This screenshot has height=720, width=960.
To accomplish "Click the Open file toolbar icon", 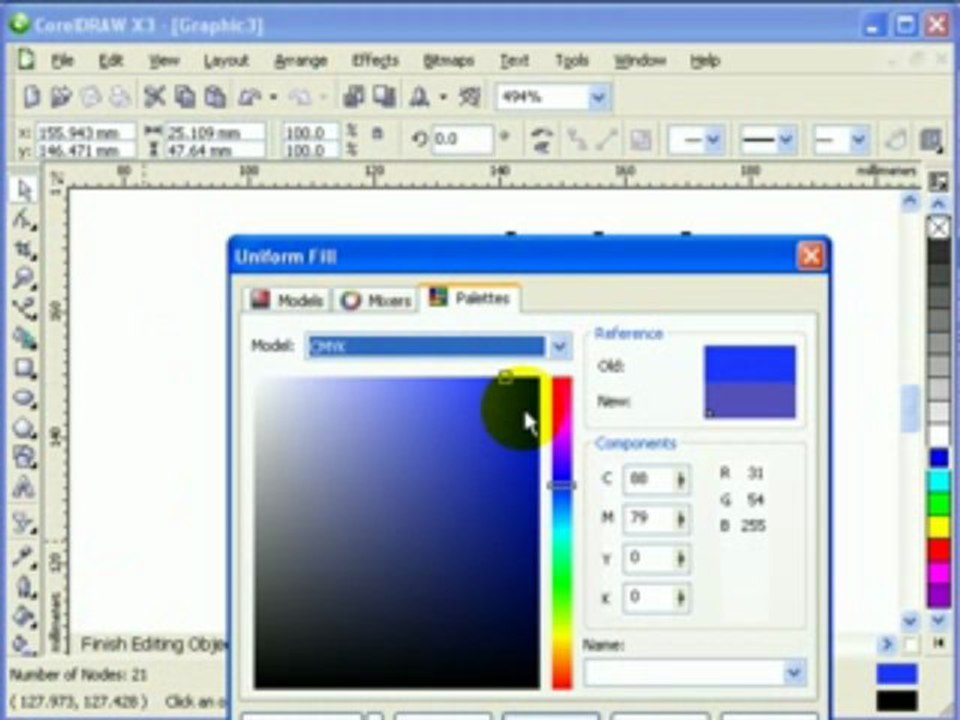I will tap(61, 97).
